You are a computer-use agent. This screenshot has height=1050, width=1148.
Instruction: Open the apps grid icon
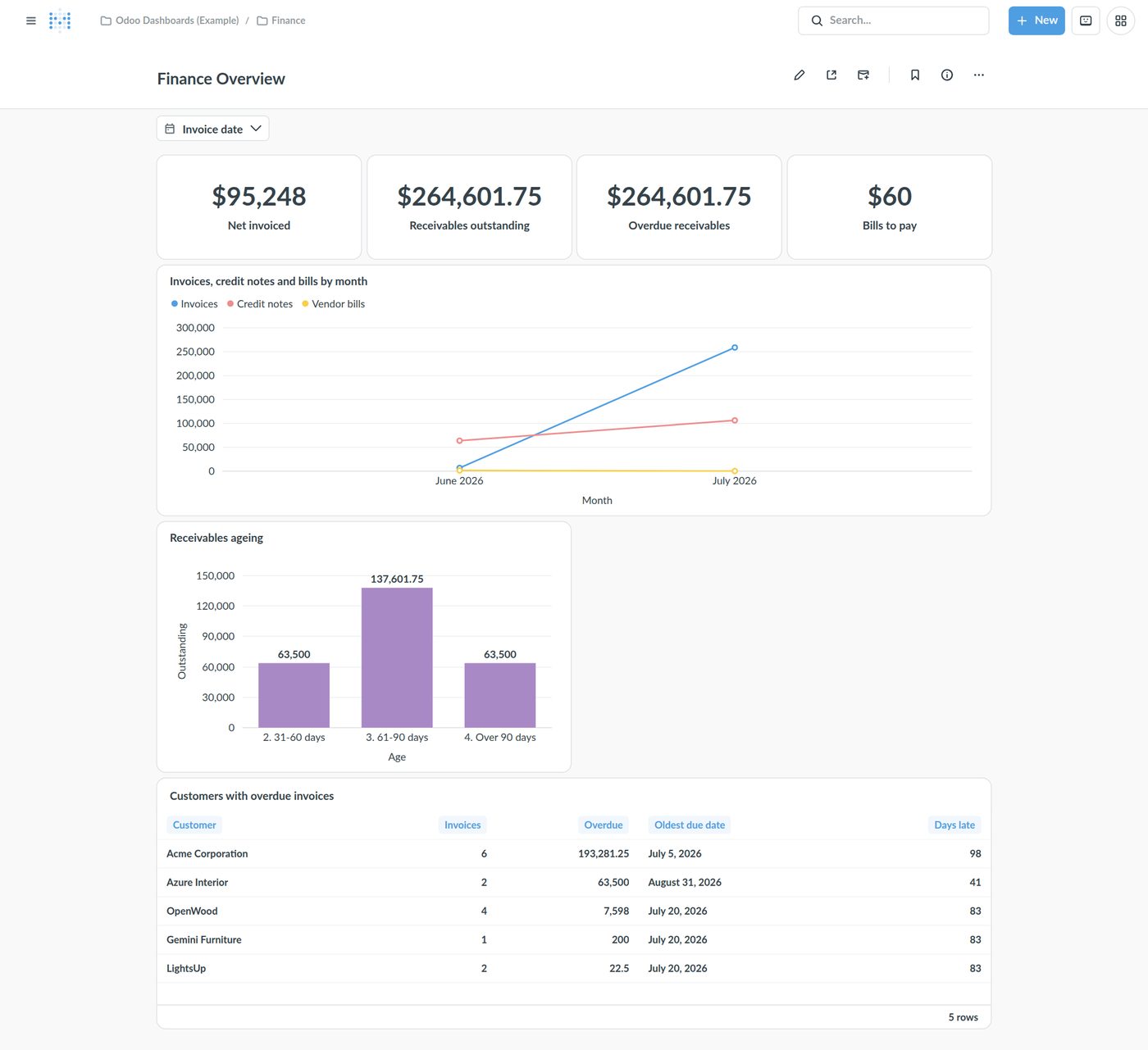pyautogui.click(x=1121, y=20)
